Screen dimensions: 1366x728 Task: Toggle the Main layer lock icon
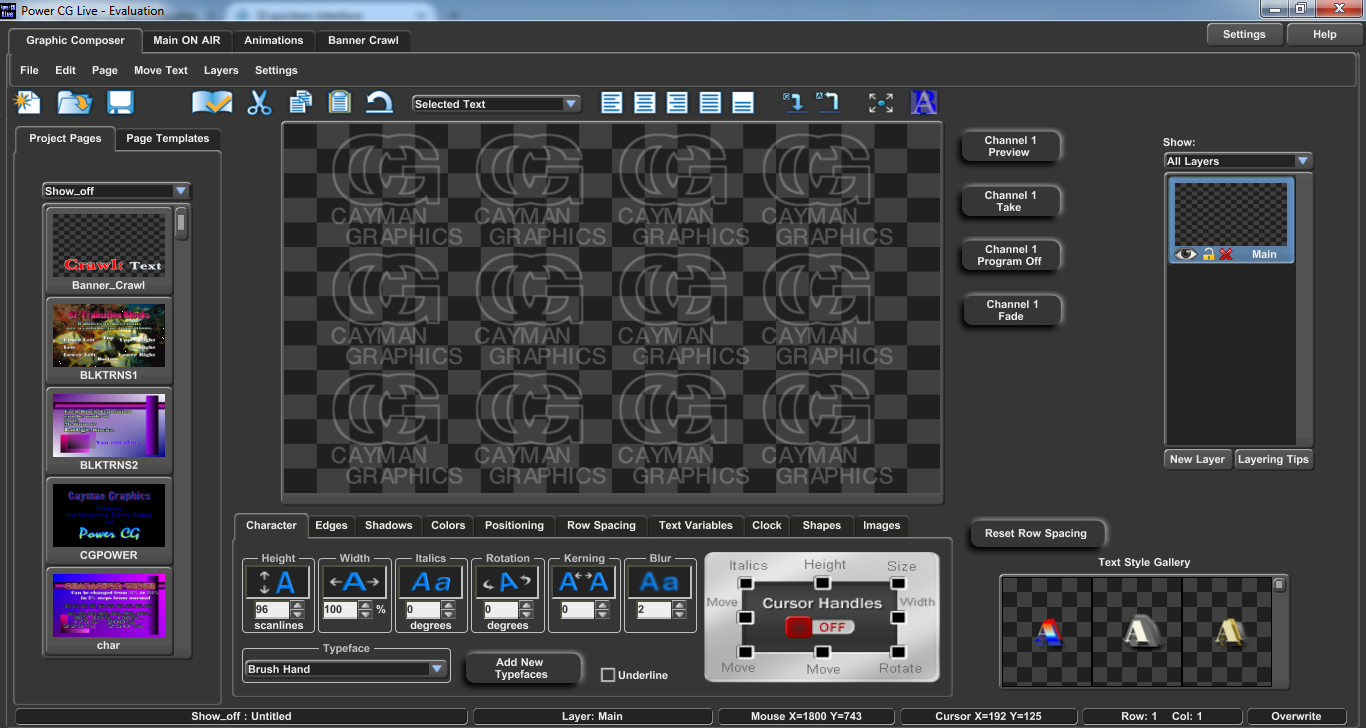[x=1208, y=254]
